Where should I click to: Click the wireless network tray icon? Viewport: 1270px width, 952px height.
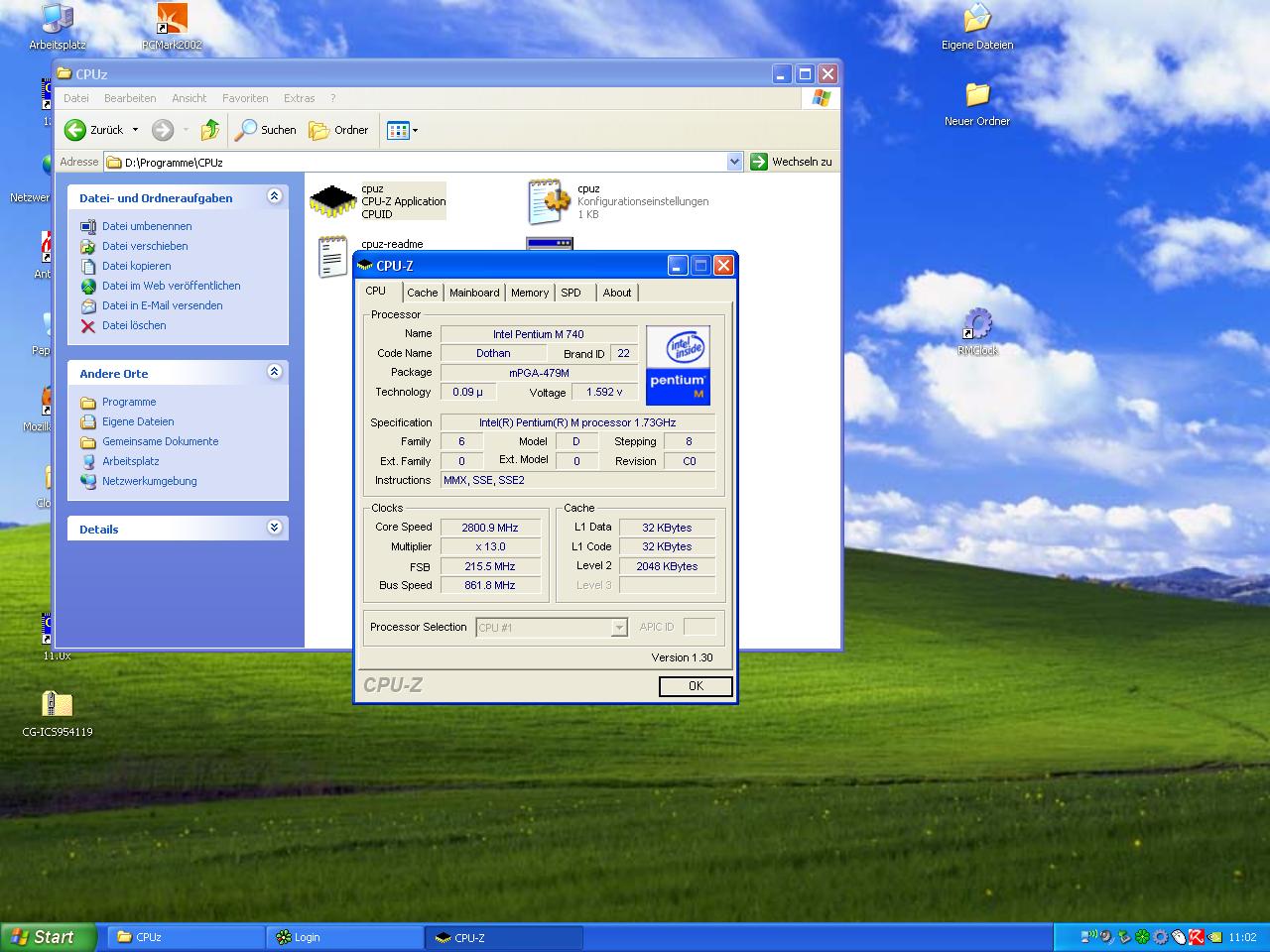click(x=1089, y=936)
